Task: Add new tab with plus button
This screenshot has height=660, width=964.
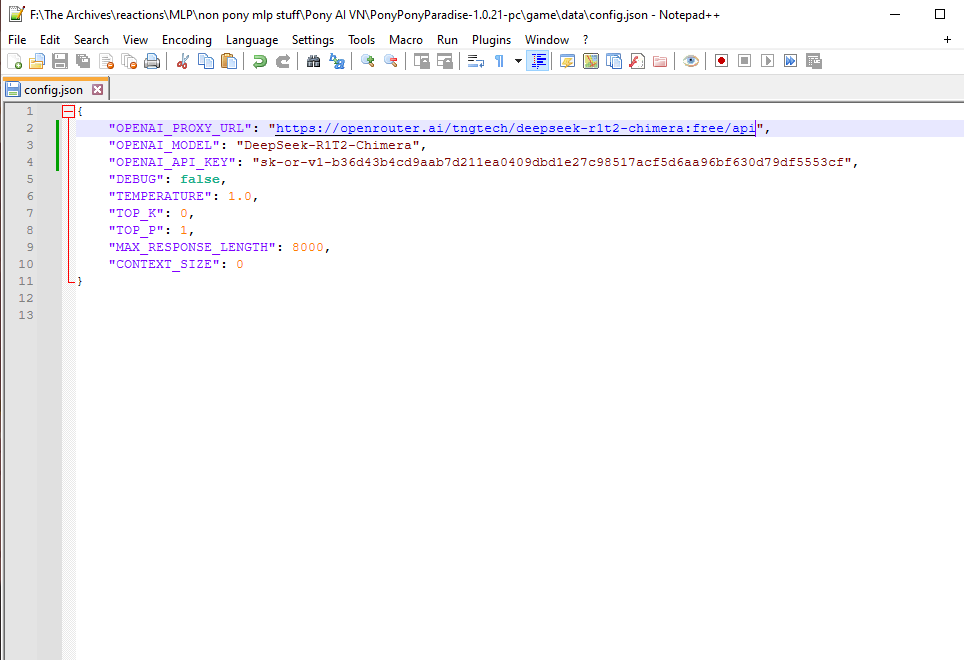Action: 947,39
